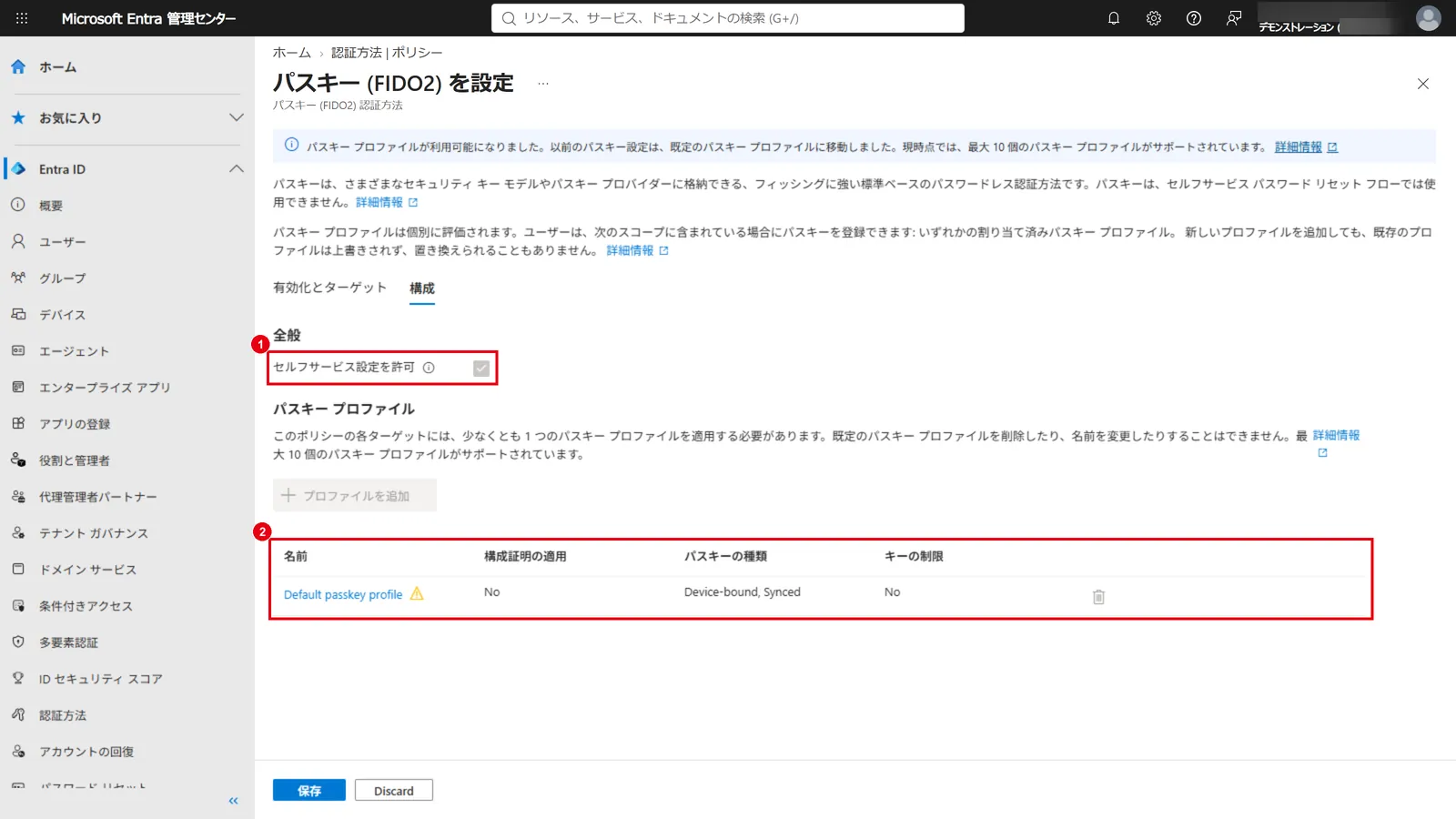Click the 役割と管理者 icon
The height and width of the screenshot is (819, 1456).
point(18,460)
